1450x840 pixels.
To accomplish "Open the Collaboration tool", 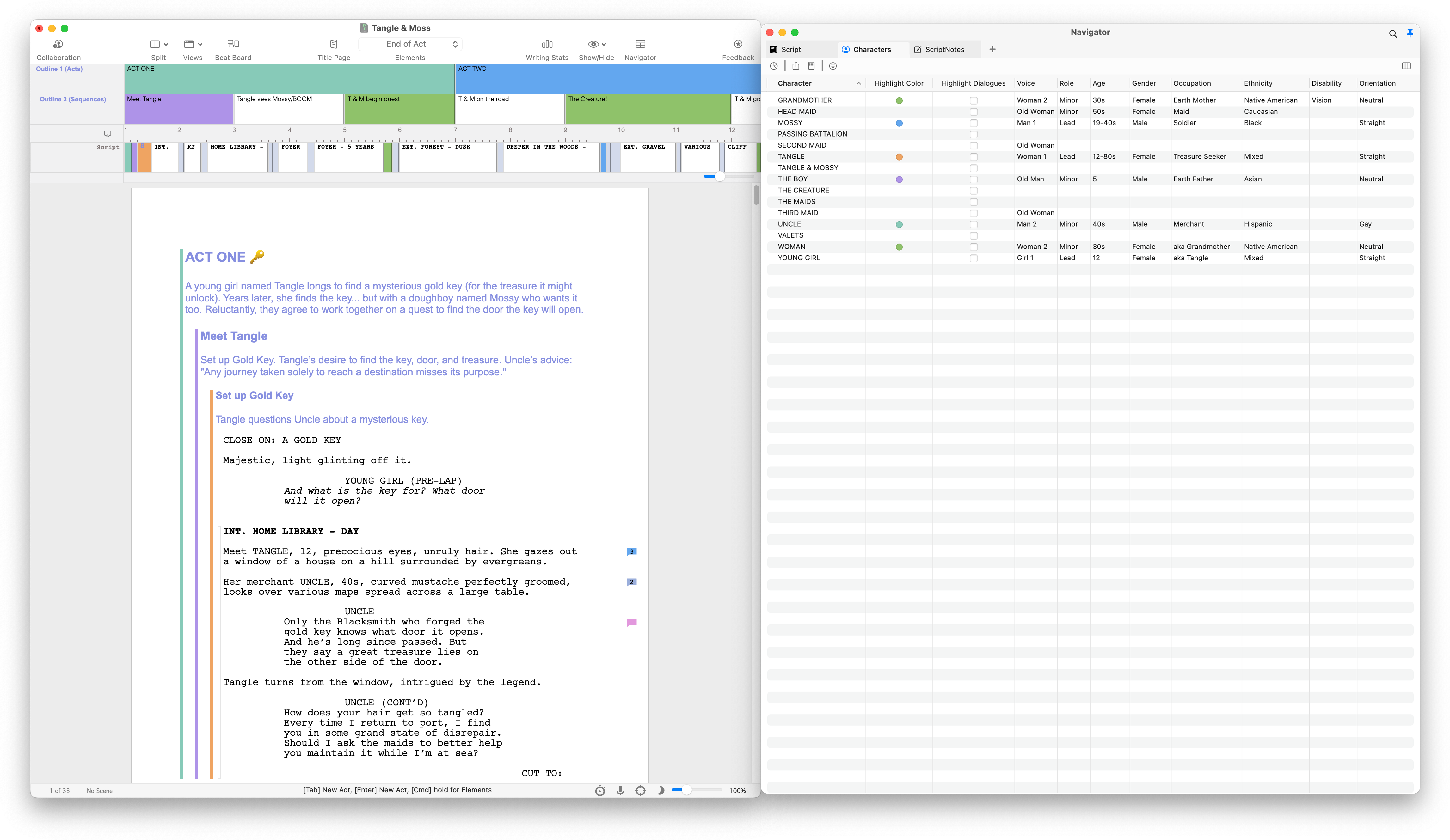I will click(x=58, y=44).
